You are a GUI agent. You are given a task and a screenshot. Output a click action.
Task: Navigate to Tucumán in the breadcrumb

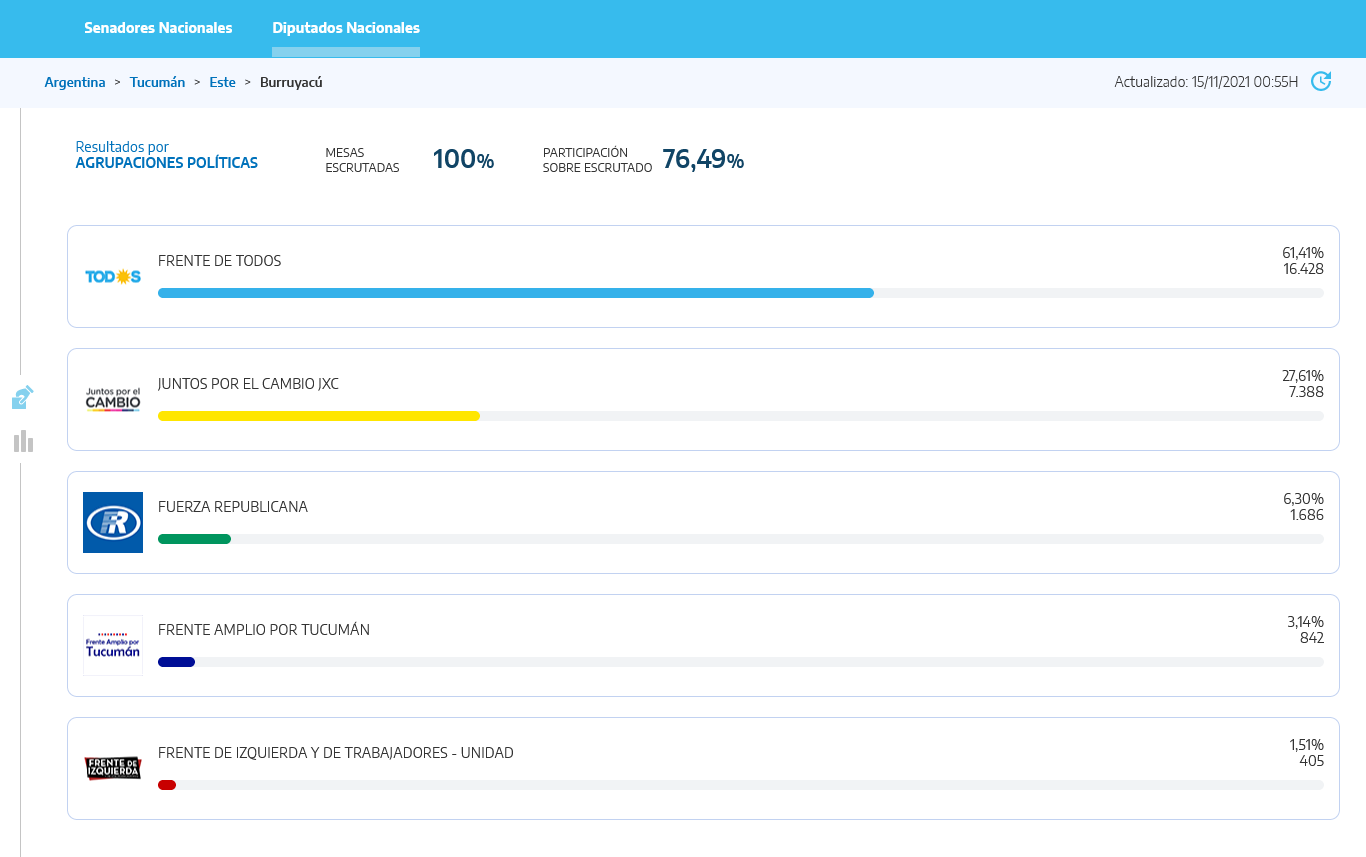tap(157, 82)
